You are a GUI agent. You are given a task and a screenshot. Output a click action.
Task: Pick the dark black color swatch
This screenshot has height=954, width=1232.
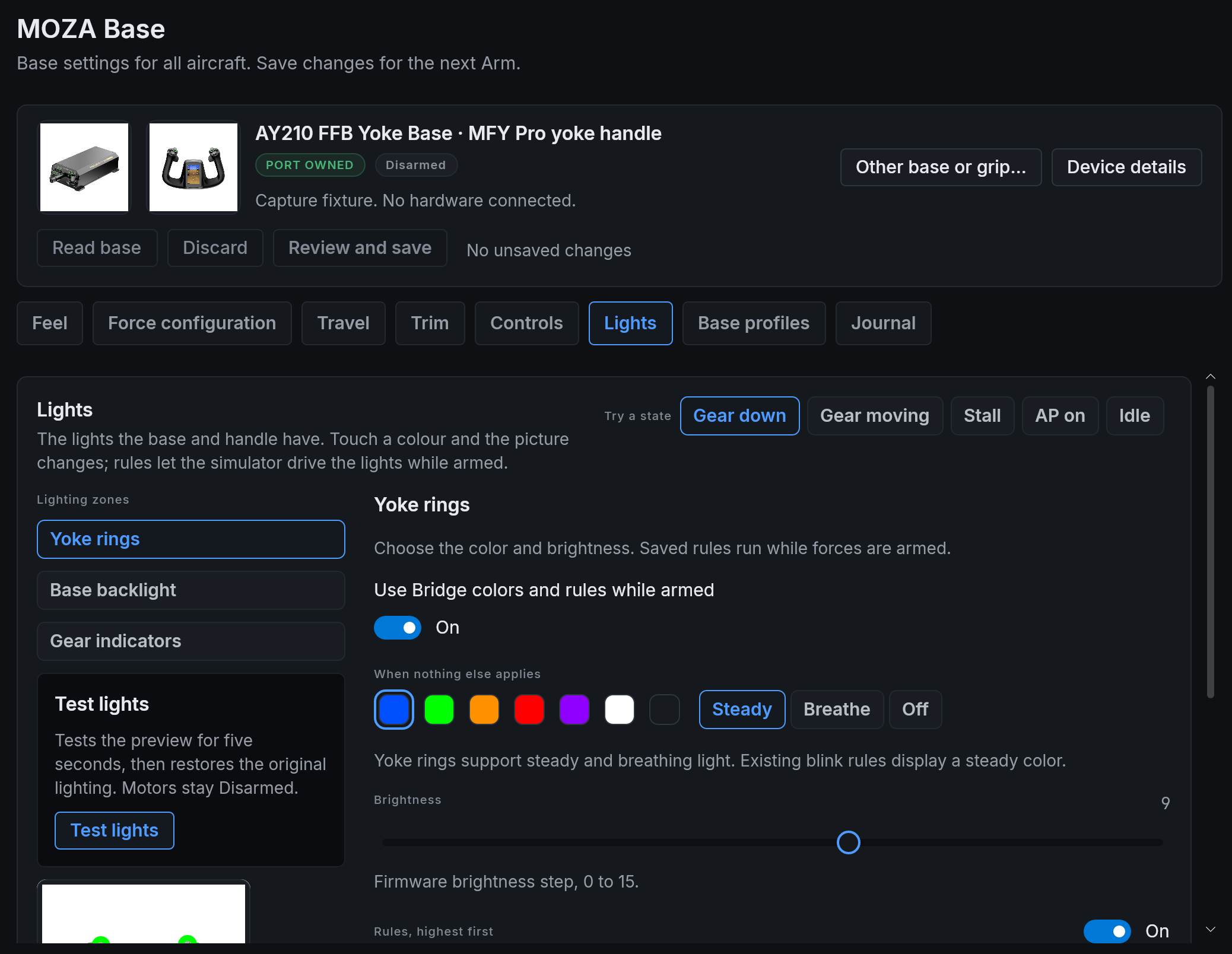pyautogui.click(x=665, y=710)
